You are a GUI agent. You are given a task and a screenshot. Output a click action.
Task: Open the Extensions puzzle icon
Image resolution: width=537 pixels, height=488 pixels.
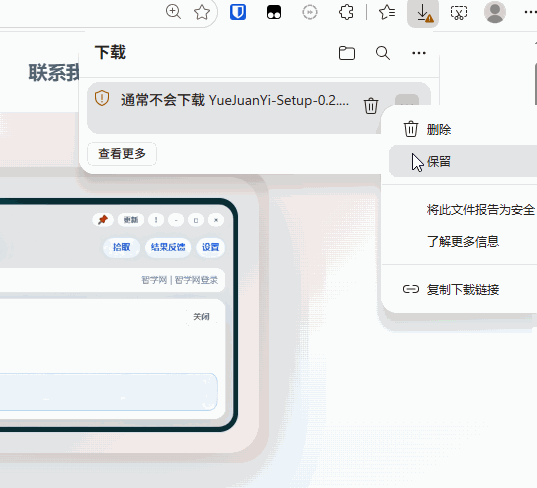(346, 12)
